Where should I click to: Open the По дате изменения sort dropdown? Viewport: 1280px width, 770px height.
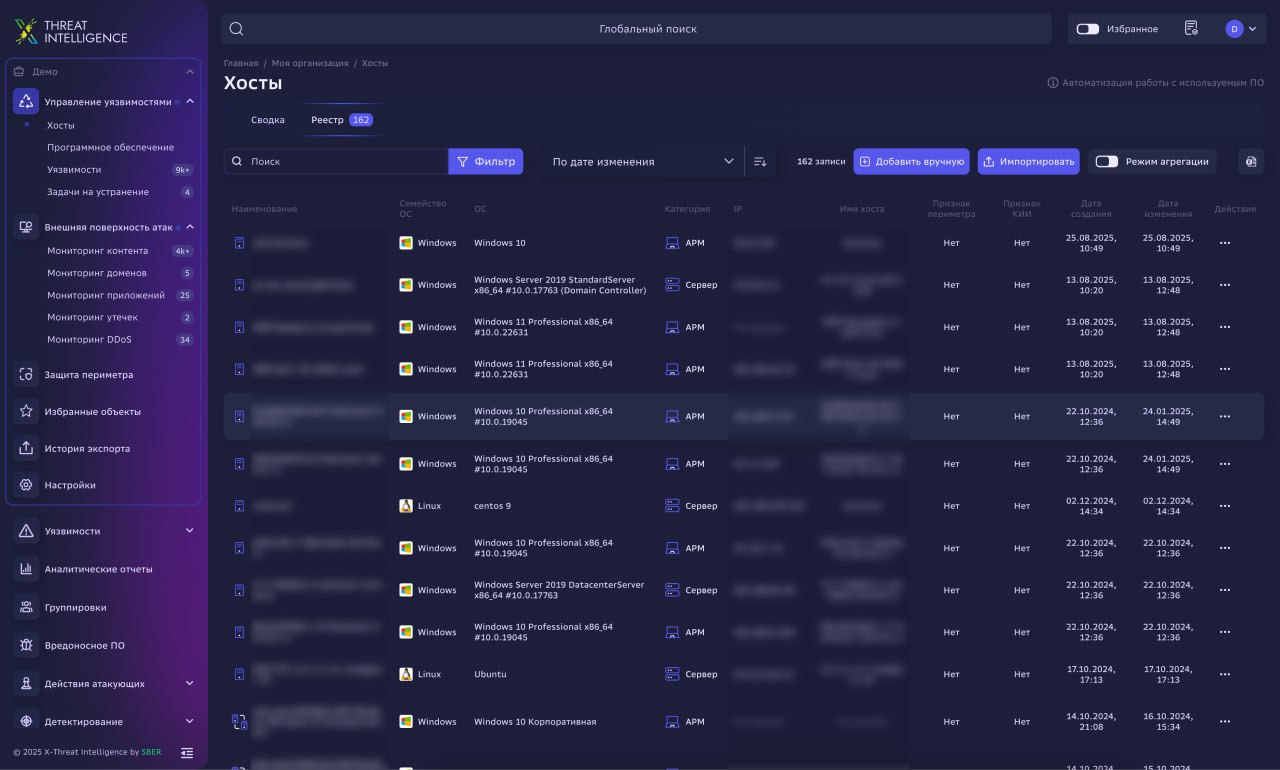tap(643, 162)
